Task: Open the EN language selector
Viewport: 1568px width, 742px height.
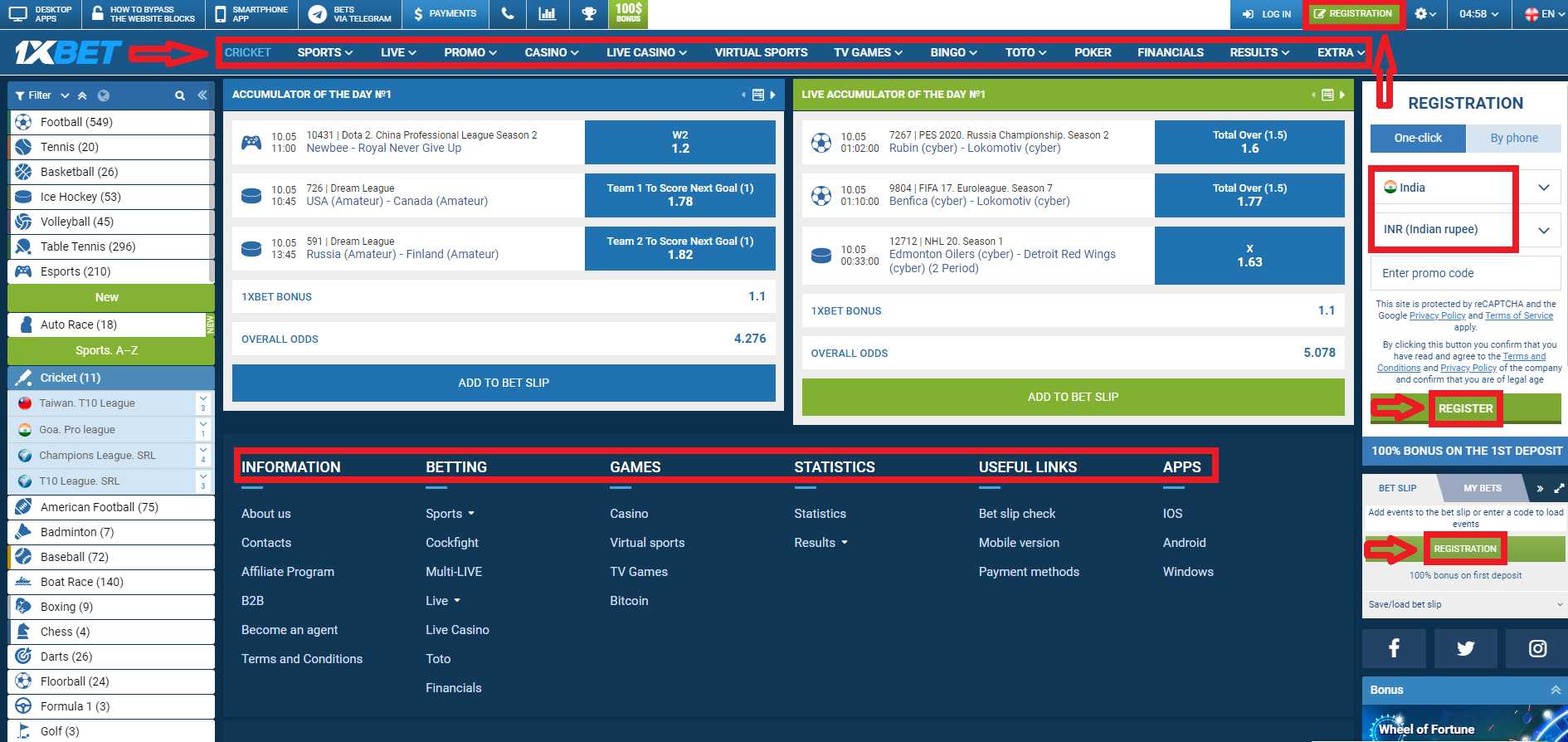Action: coord(1544,14)
